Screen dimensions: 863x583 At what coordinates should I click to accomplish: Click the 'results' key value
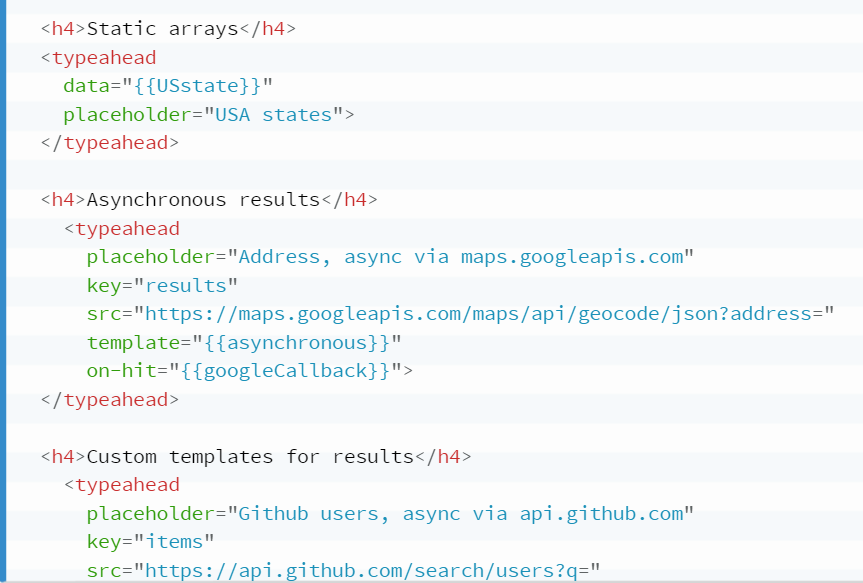[x=186, y=286]
